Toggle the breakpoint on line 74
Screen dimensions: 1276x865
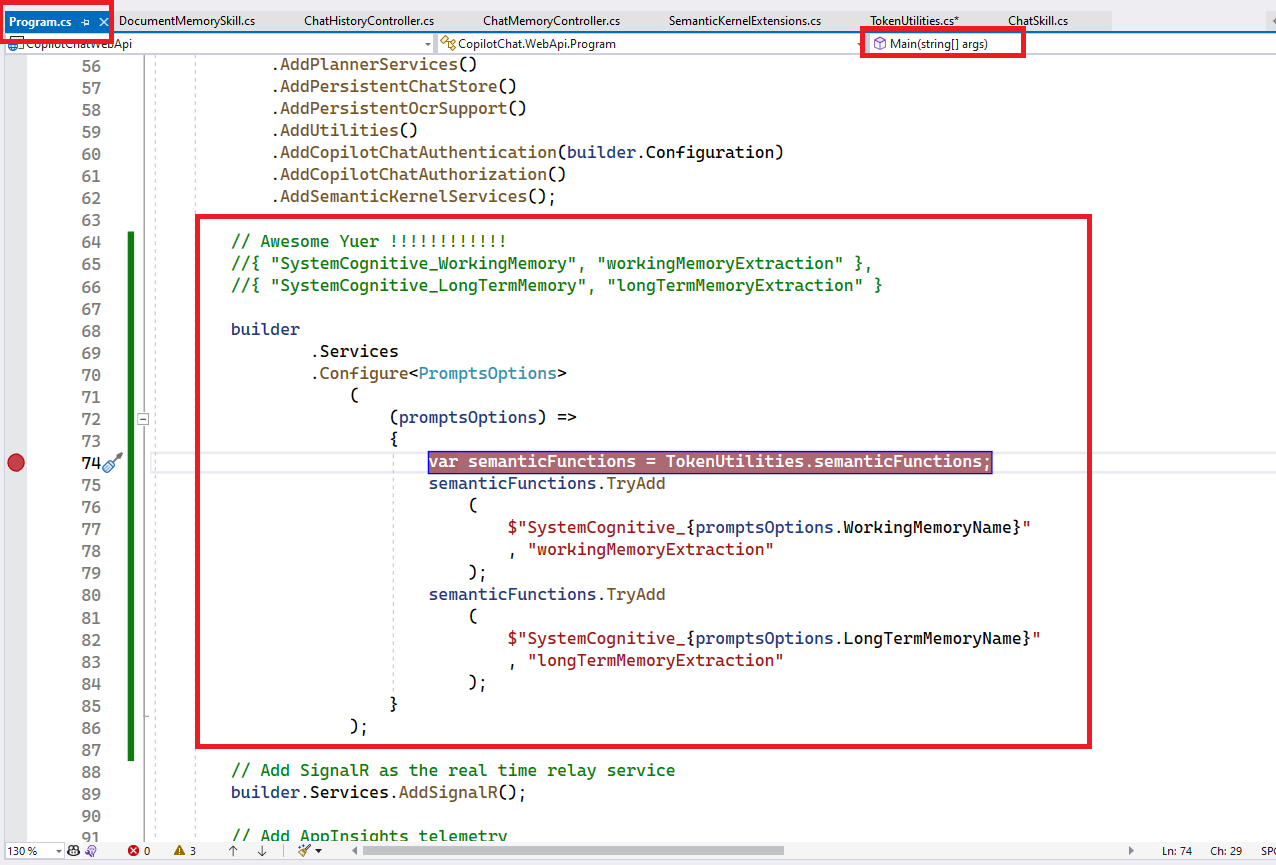pos(15,462)
